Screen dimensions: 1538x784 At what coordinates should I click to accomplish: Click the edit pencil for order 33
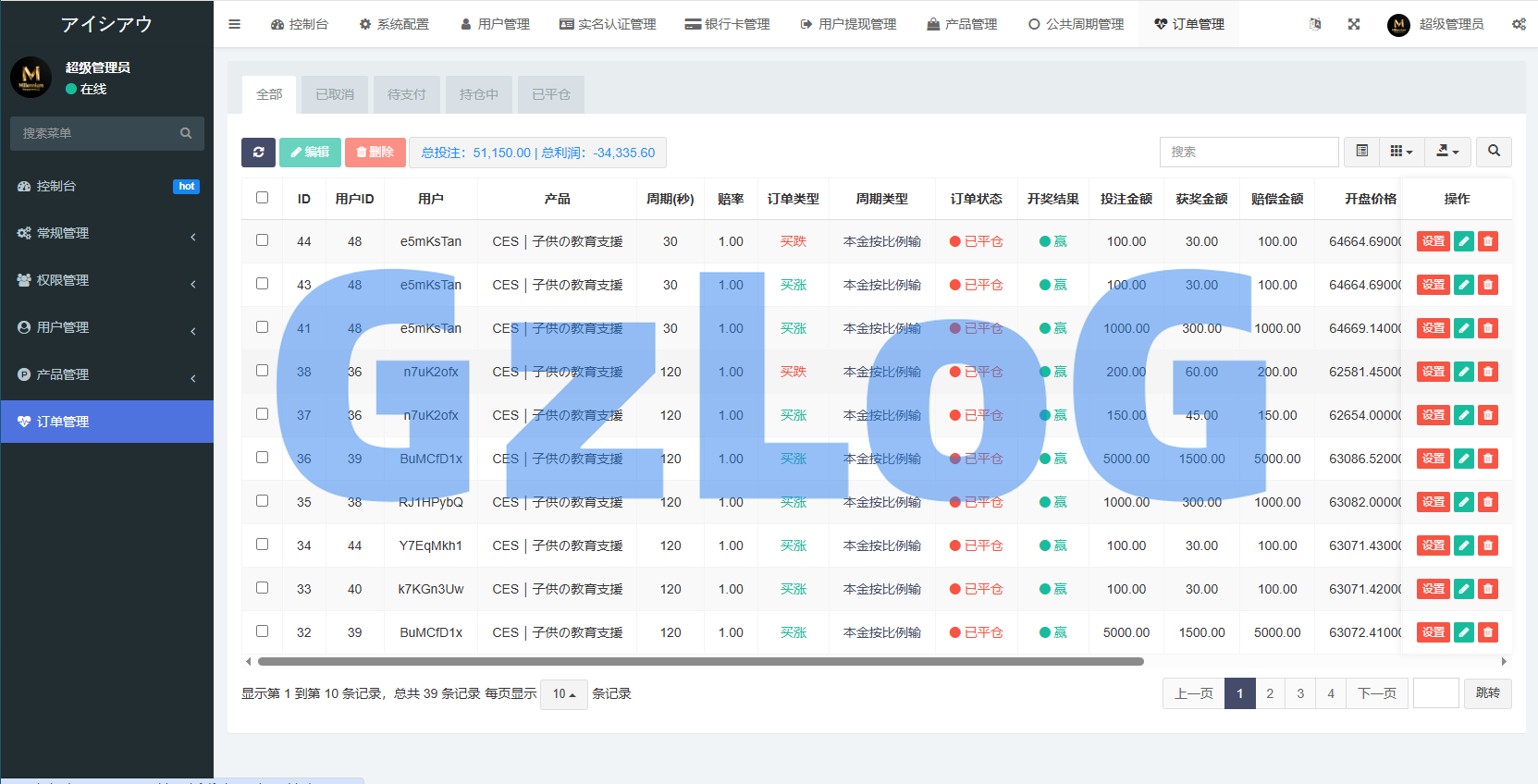pyautogui.click(x=1464, y=589)
